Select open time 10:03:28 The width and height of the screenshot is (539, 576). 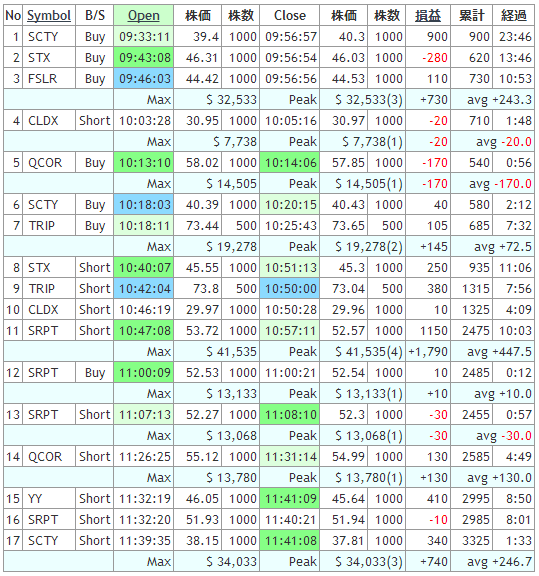pos(144,120)
